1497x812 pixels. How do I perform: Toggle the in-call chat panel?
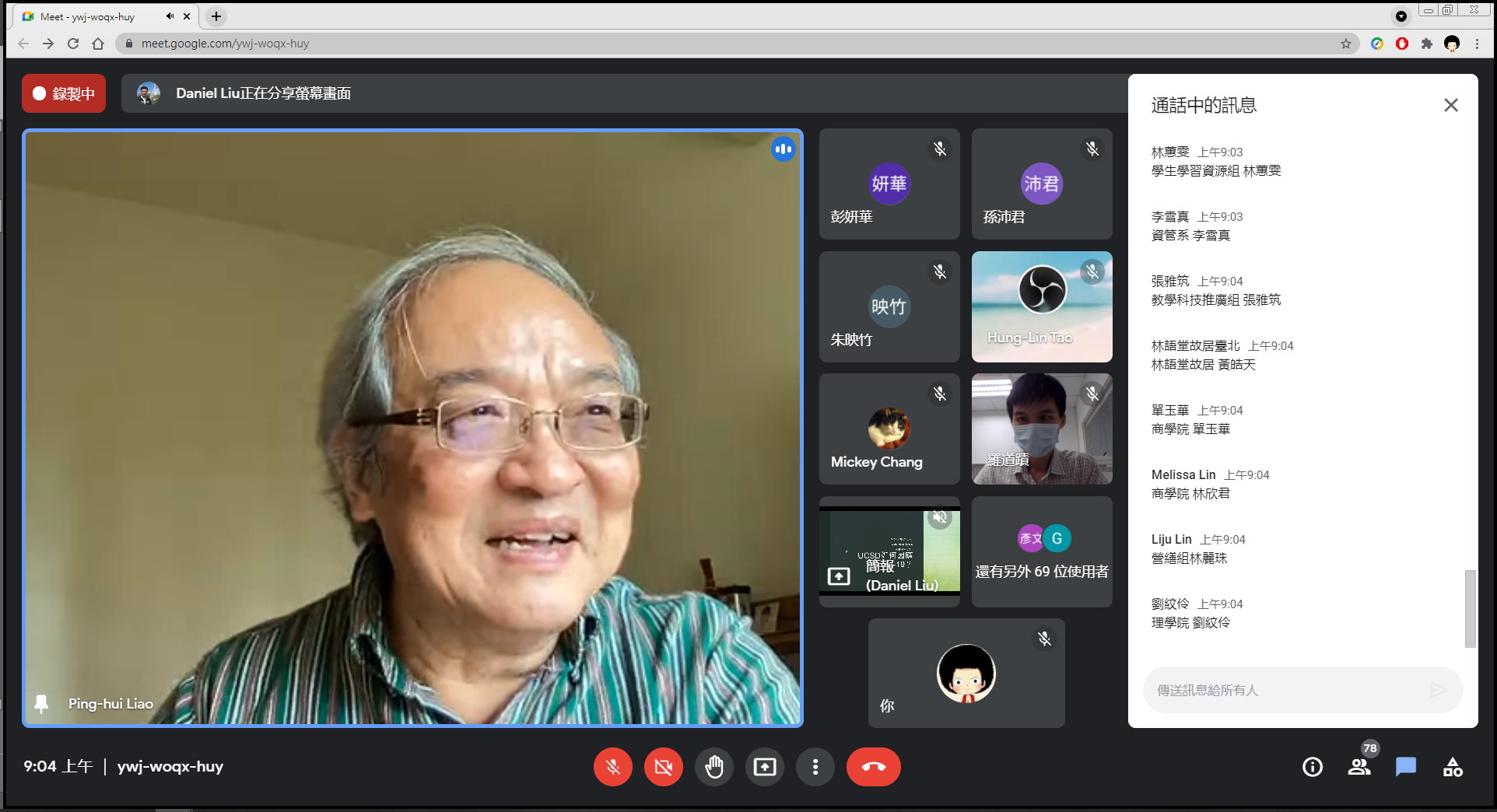(1406, 768)
